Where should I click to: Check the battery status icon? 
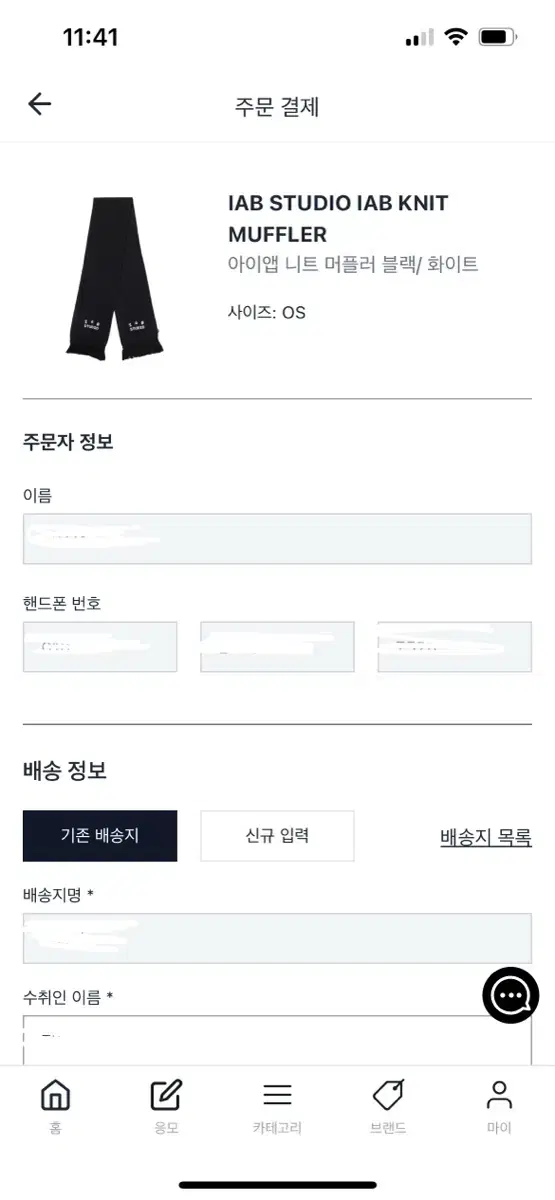pyautogui.click(x=497, y=37)
